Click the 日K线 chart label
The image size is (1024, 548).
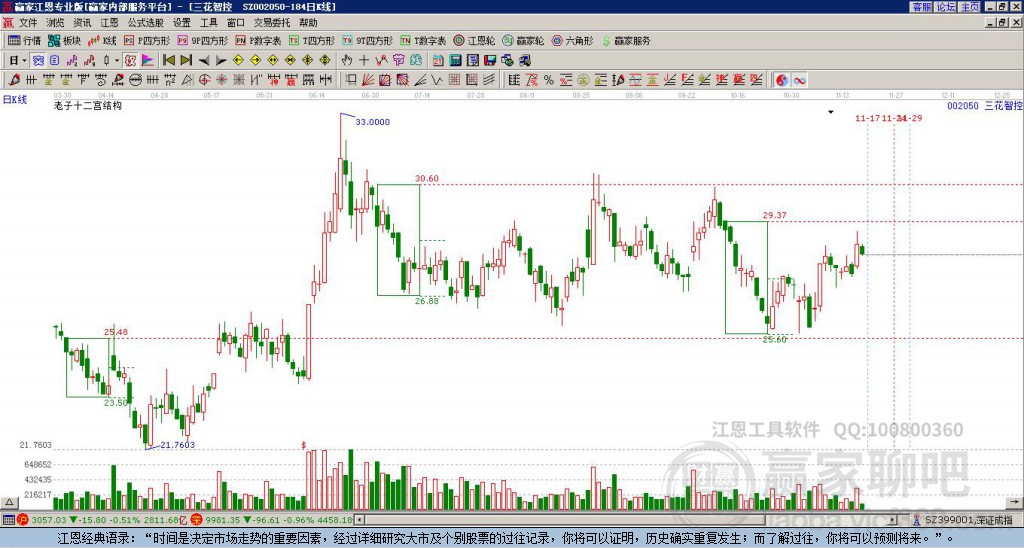pos(15,100)
